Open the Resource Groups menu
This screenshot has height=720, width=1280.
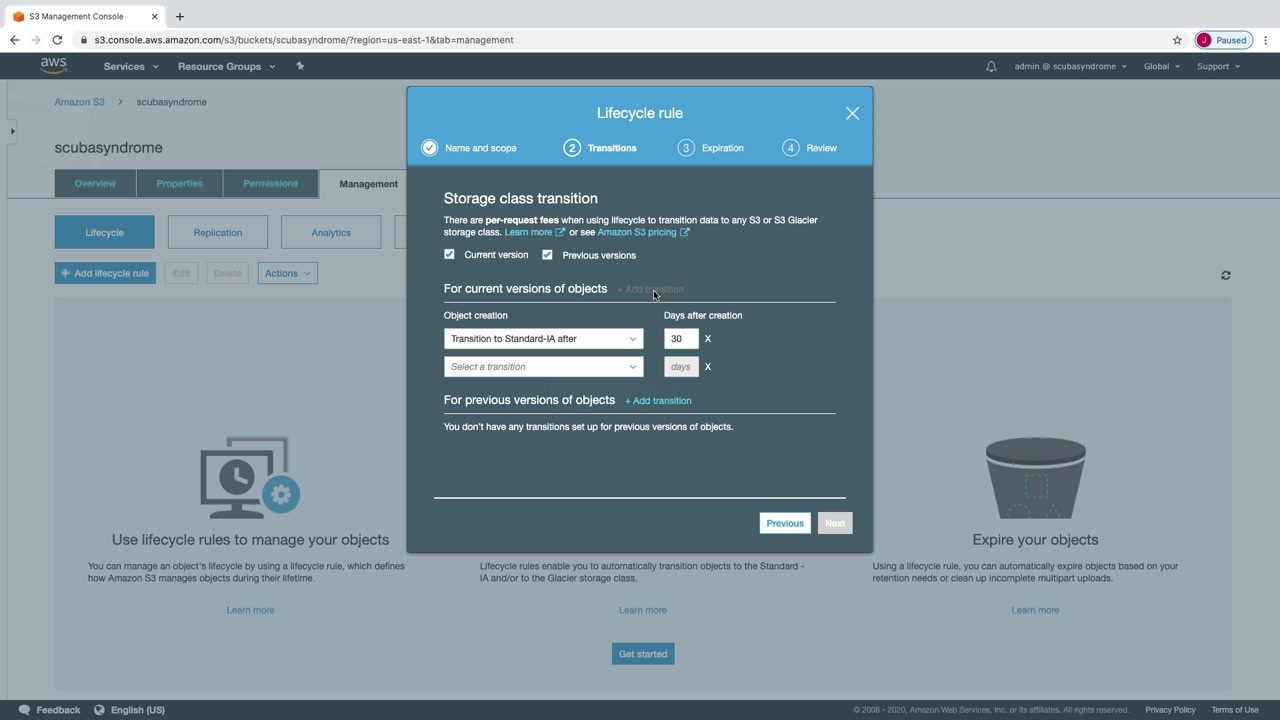coord(226,67)
